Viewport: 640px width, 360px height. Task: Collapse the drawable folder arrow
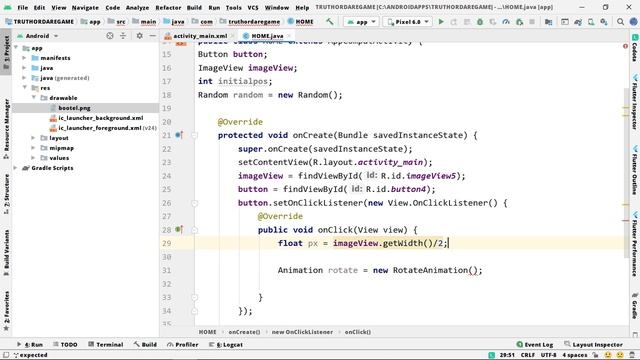point(33,98)
